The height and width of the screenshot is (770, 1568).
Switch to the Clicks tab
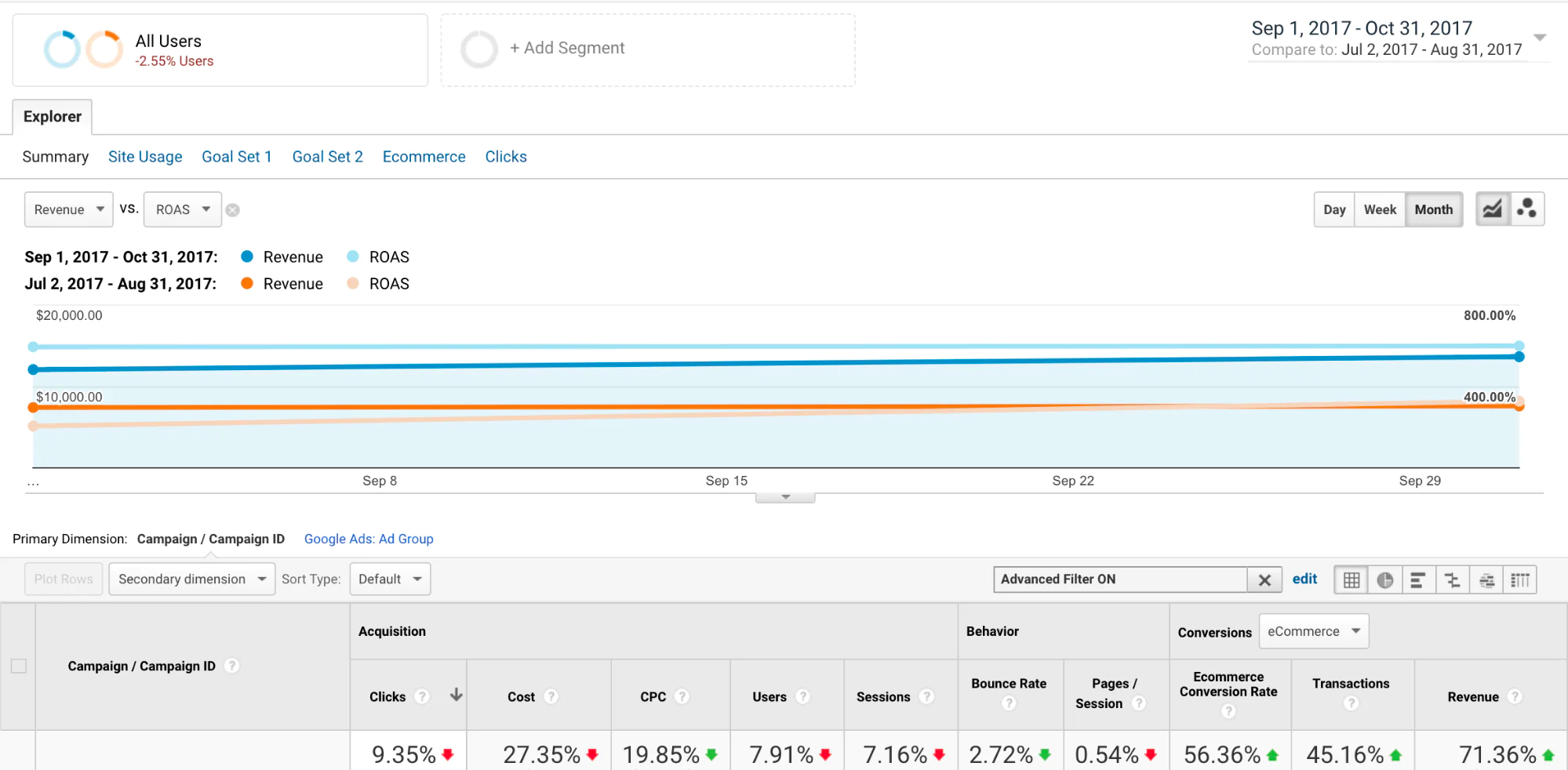pos(506,157)
